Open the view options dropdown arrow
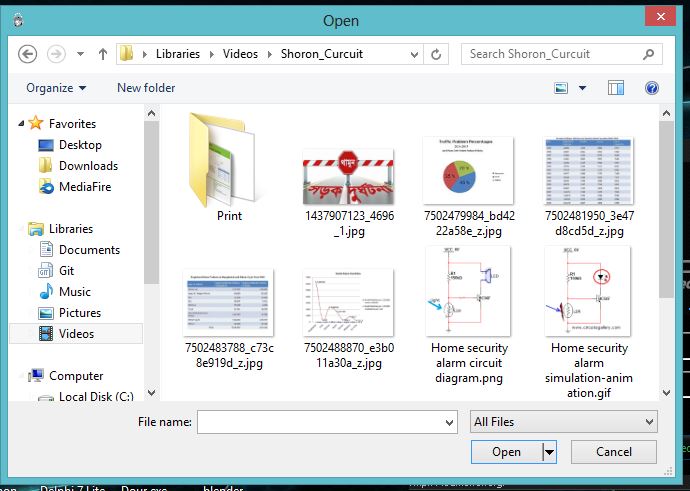Image resolution: width=690 pixels, height=491 pixels. 582,88
